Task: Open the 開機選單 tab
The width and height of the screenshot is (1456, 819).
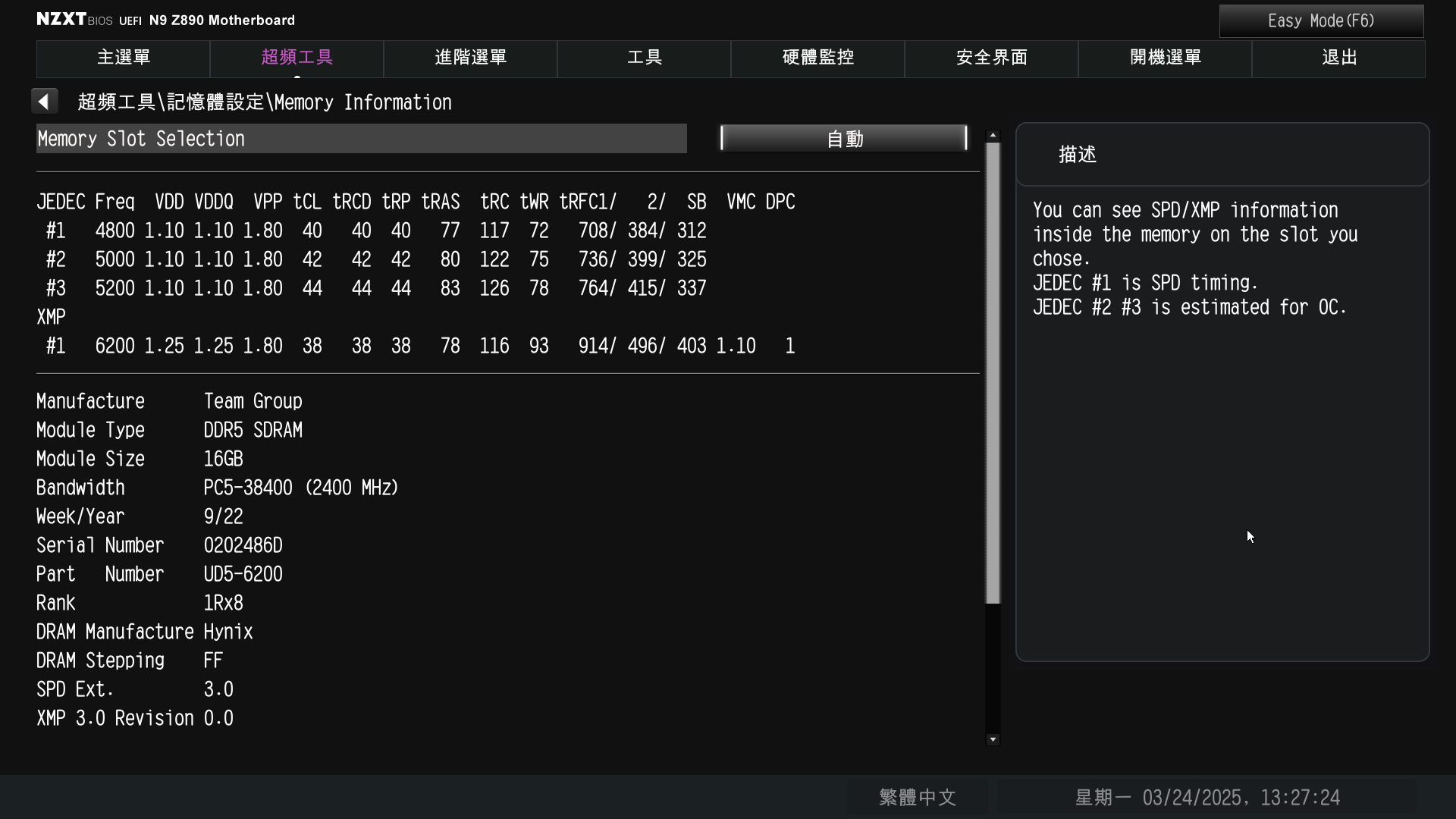Action: pyautogui.click(x=1165, y=58)
